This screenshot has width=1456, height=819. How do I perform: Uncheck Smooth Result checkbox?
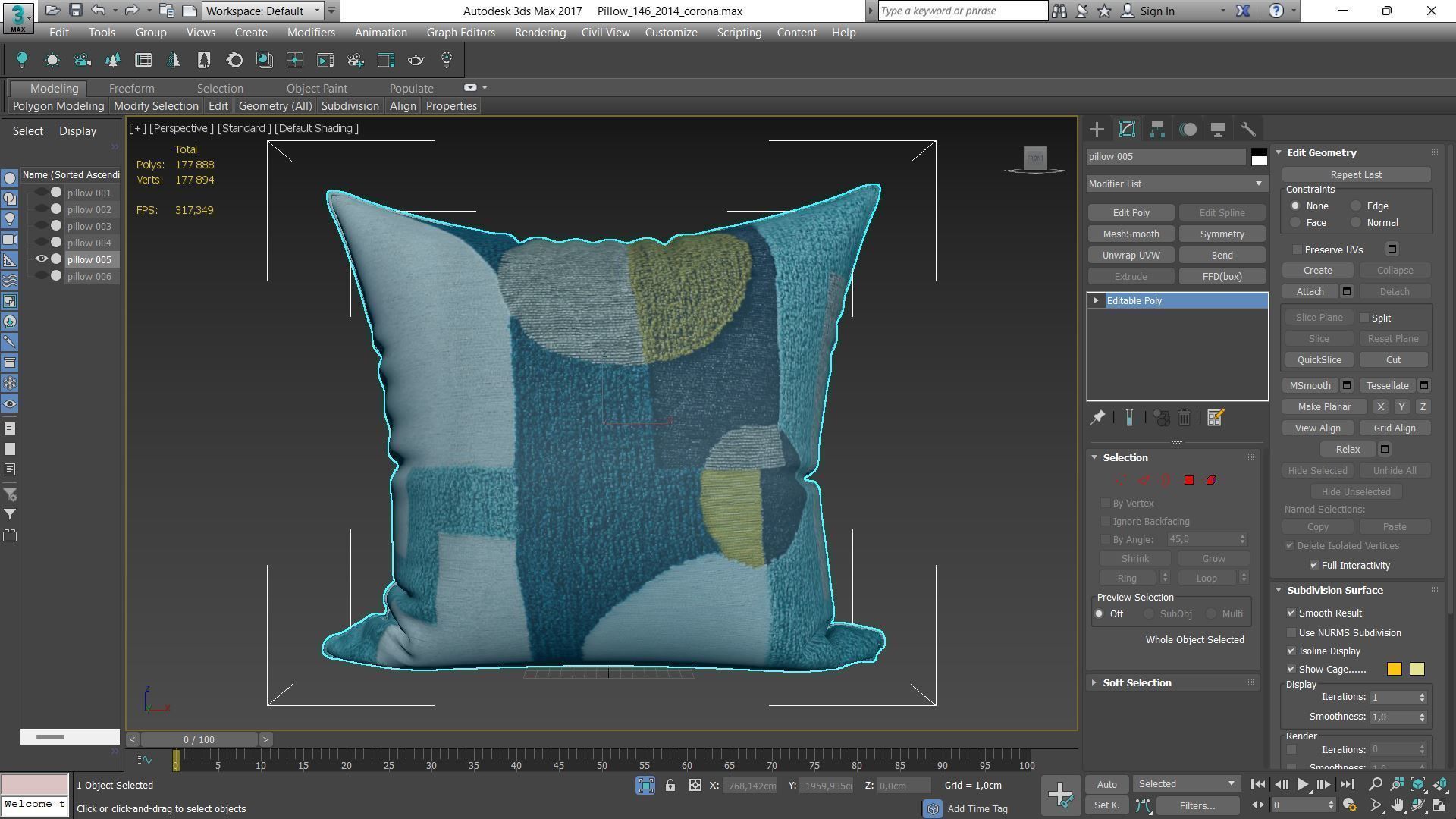point(1291,613)
